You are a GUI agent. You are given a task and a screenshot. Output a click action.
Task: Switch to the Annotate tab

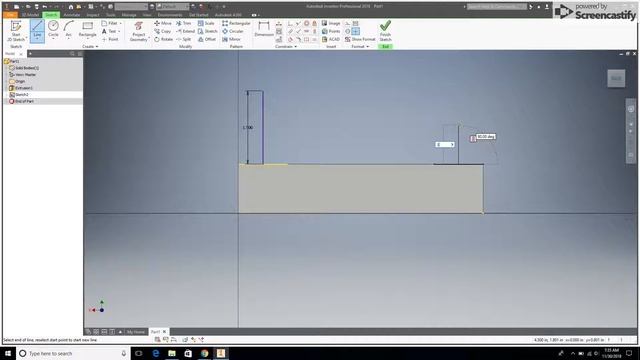(x=72, y=15)
